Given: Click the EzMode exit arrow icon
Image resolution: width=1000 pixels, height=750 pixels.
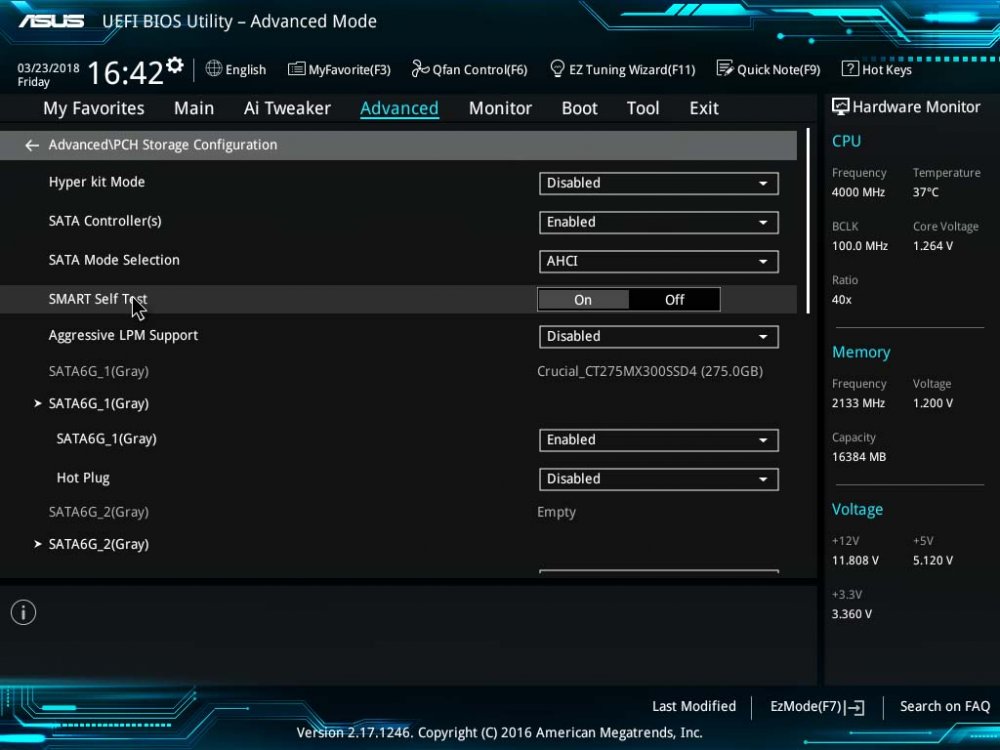Looking at the screenshot, I should click(855, 707).
